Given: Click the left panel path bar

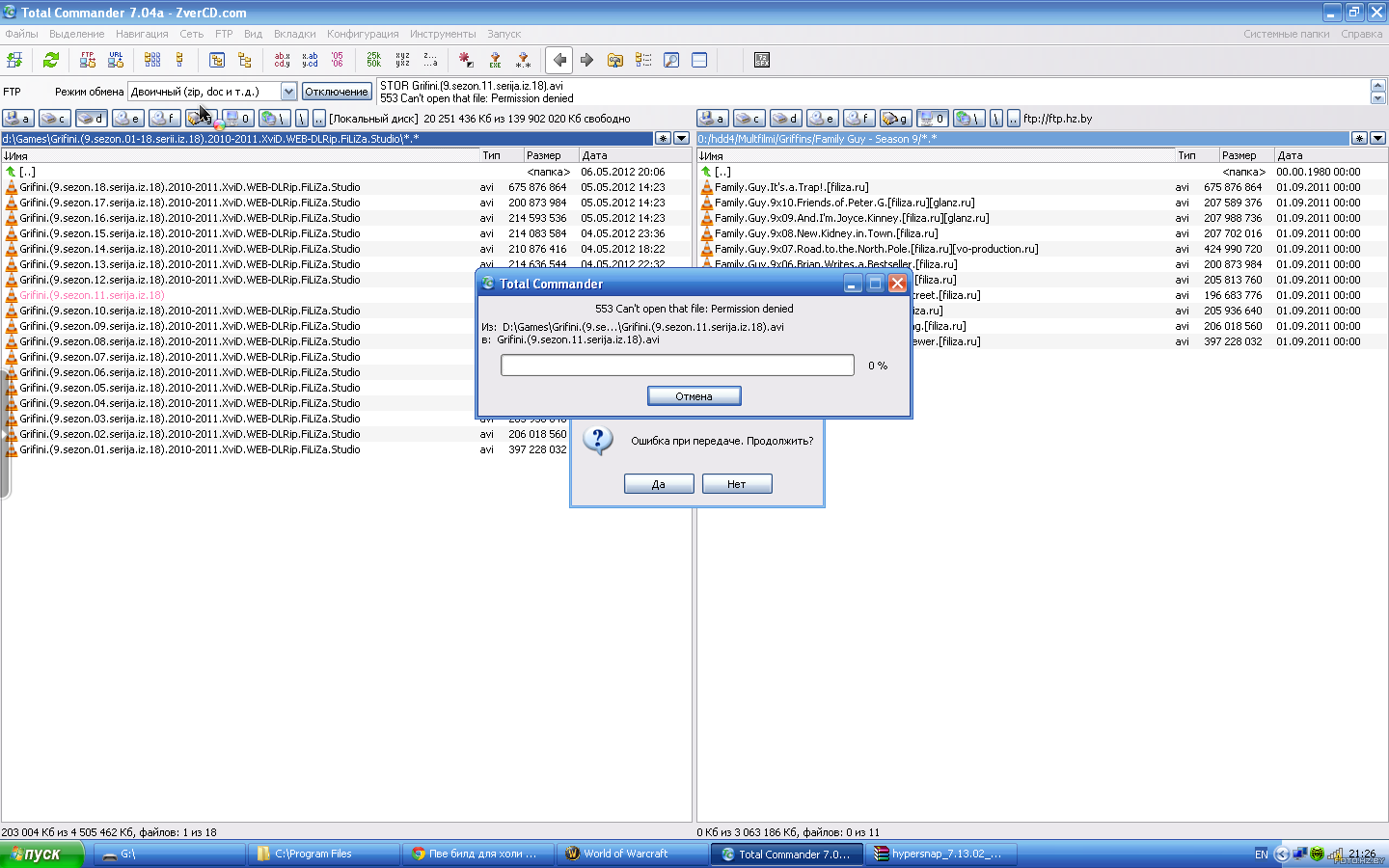Looking at the screenshot, I should (x=328, y=139).
